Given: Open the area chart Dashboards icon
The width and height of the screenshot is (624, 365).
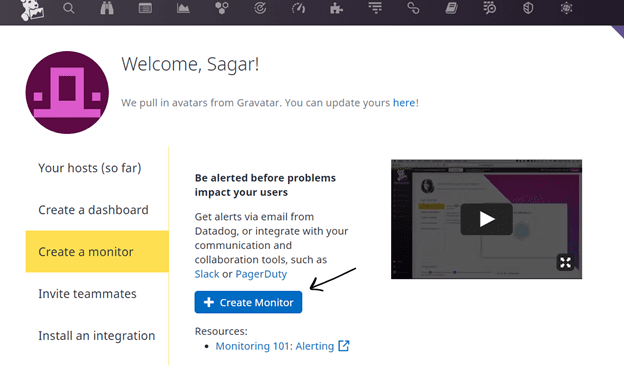Looking at the screenshot, I should [x=183, y=8].
